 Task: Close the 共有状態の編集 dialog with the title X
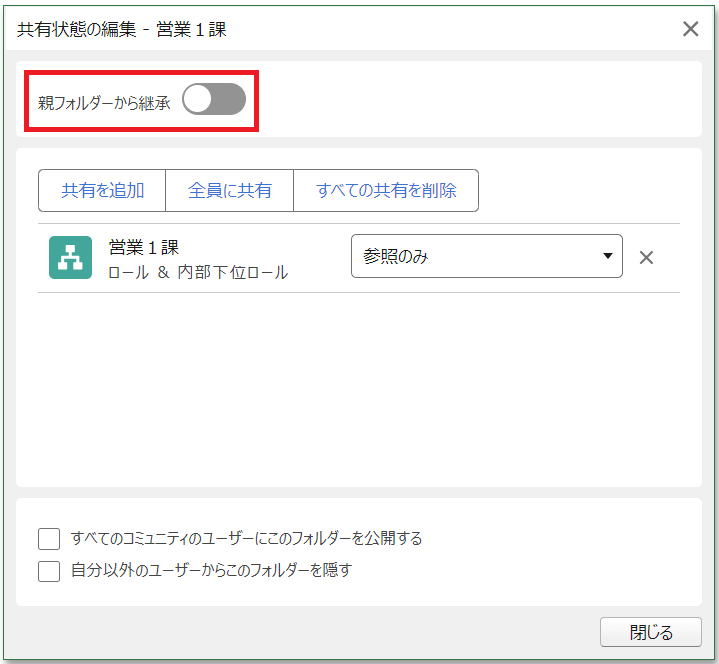[x=690, y=29]
